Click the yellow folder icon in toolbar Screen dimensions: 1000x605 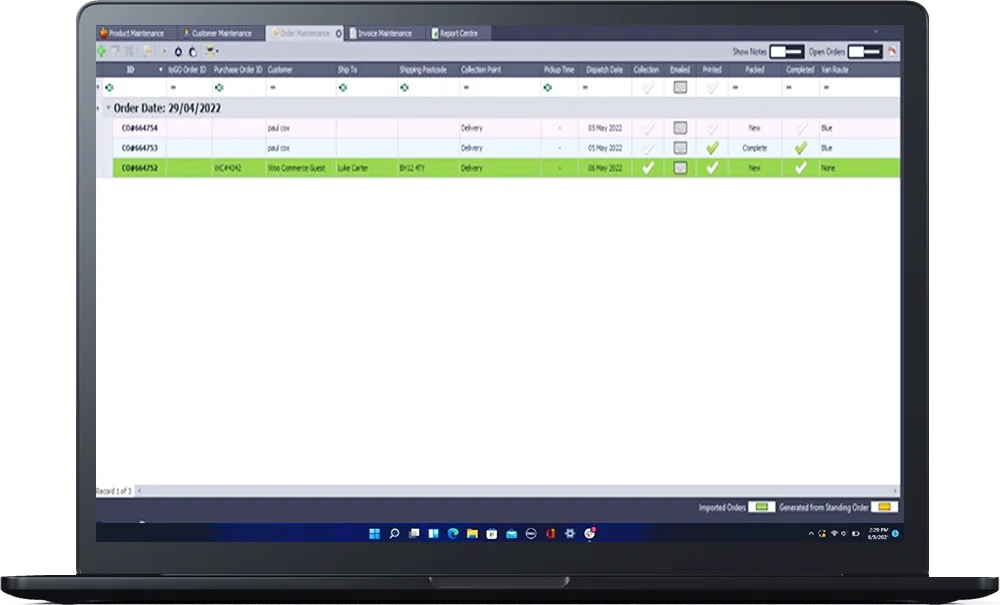pos(148,52)
